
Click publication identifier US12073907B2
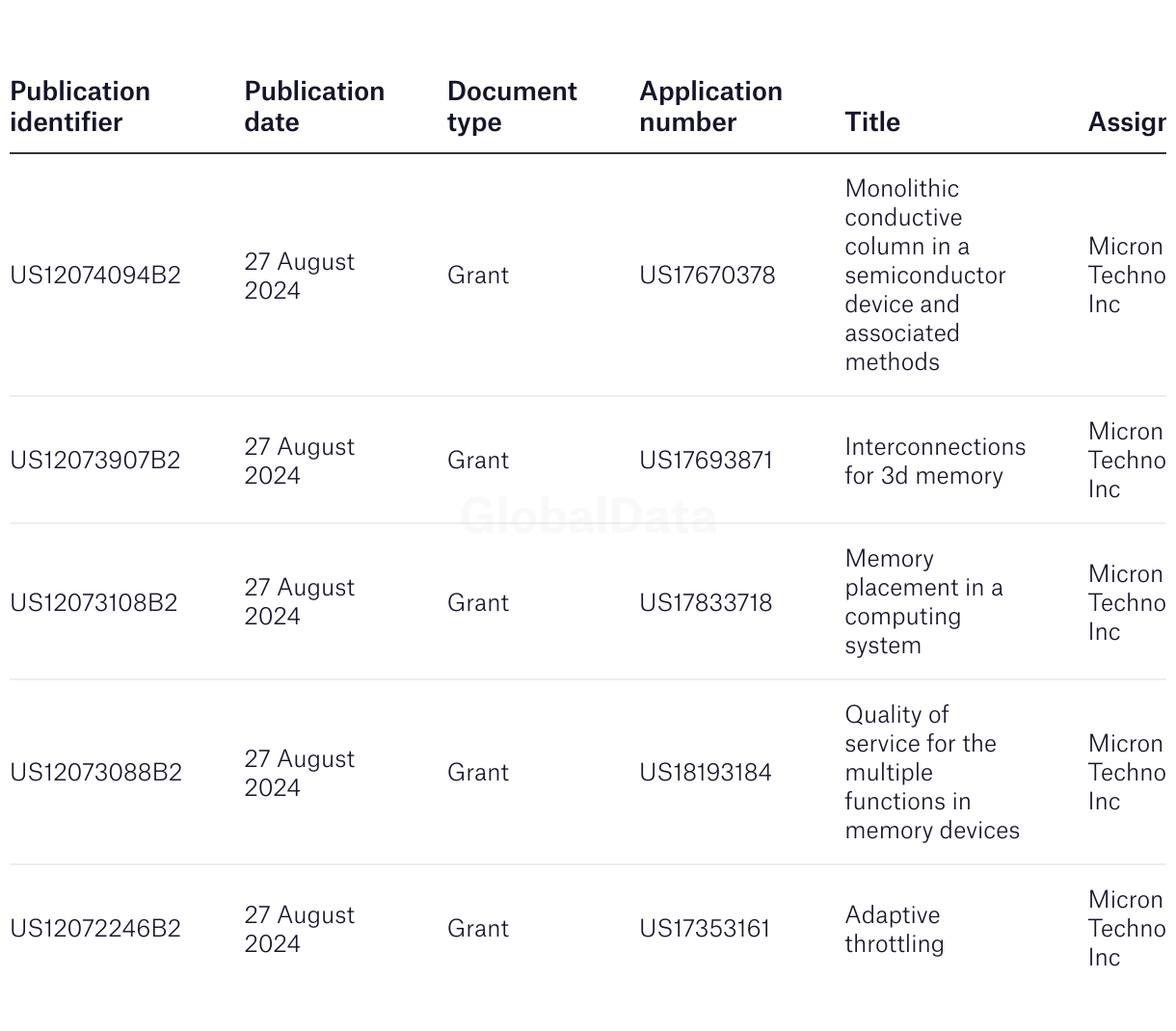pos(95,461)
